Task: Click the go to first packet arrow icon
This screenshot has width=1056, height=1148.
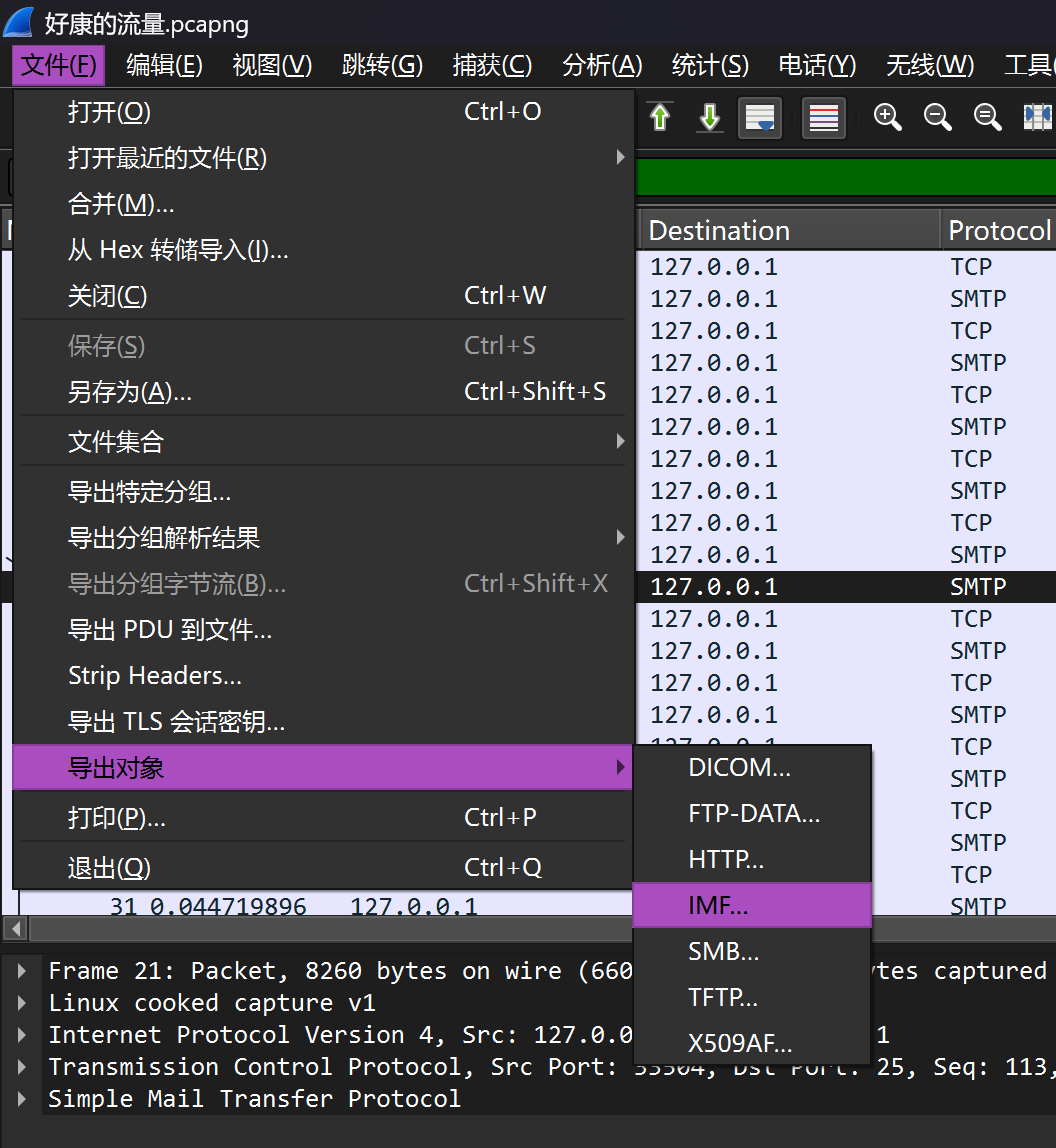Action: [661, 117]
